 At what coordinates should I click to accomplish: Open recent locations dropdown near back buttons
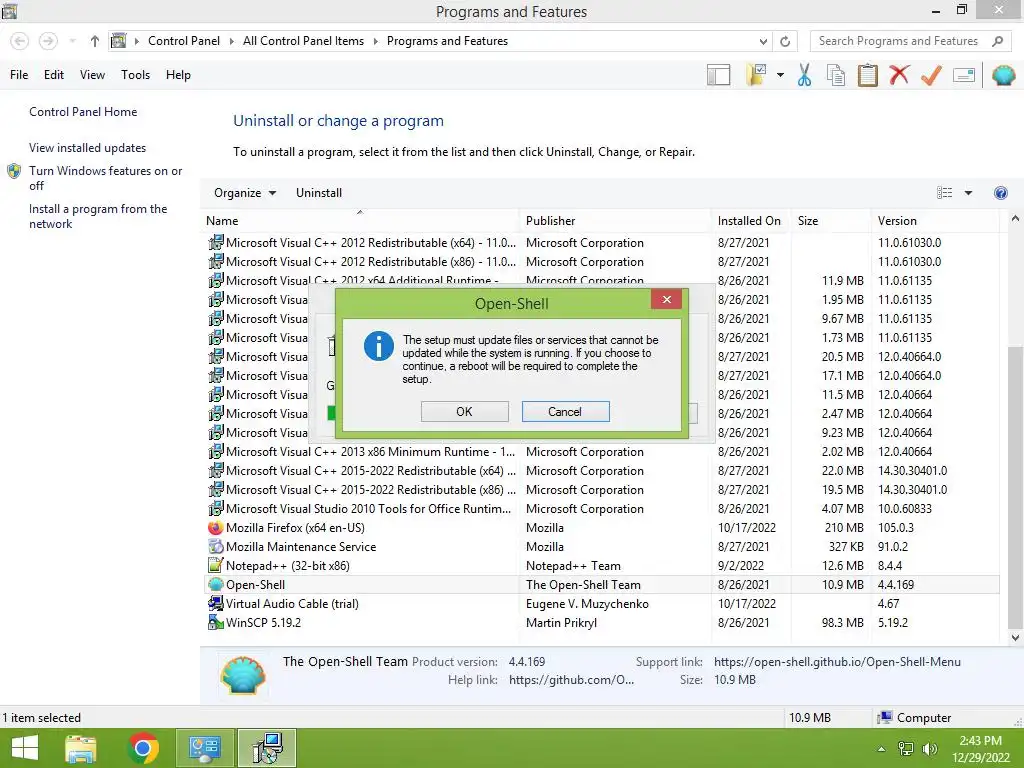coord(72,41)
